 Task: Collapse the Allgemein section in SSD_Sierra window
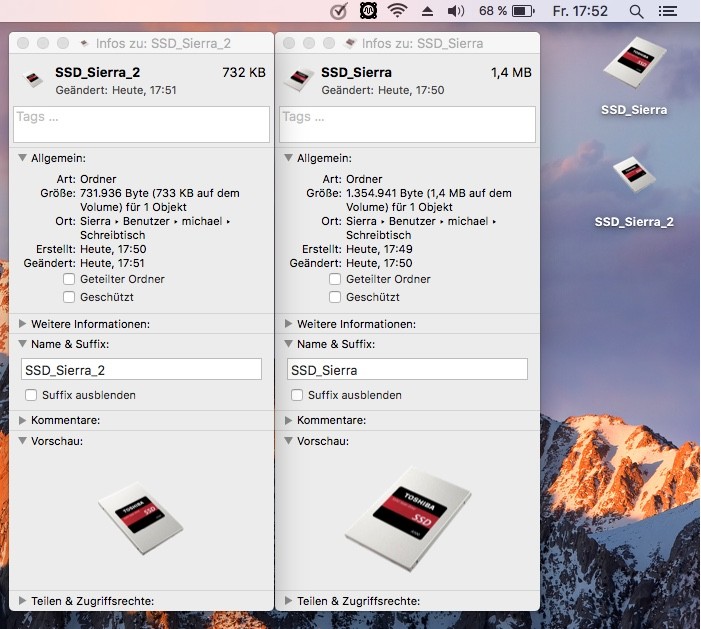pos(290,158)
